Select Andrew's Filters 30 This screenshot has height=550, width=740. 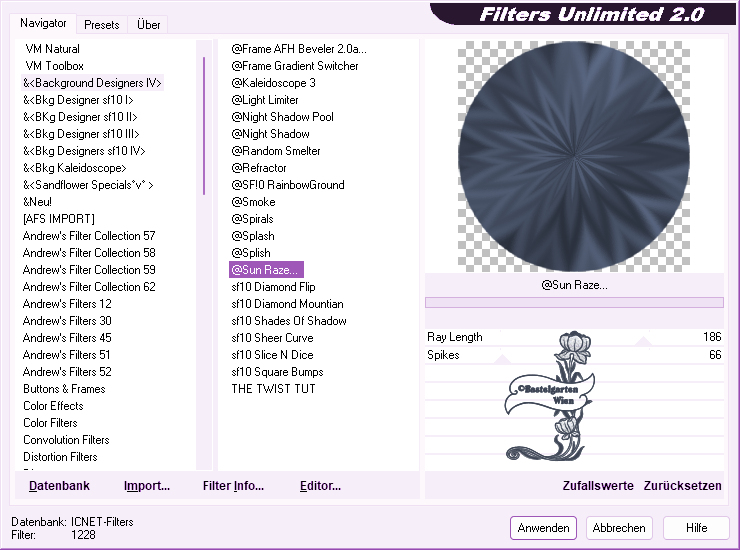tap(67, 321)
